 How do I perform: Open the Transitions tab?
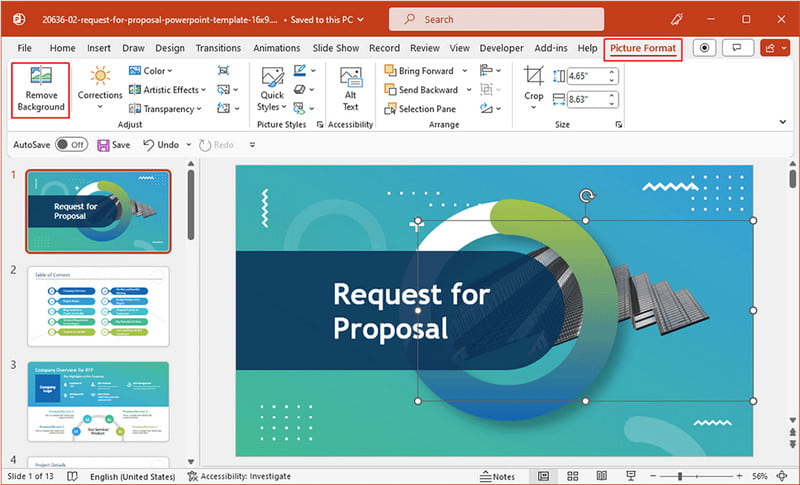point(218,48)
